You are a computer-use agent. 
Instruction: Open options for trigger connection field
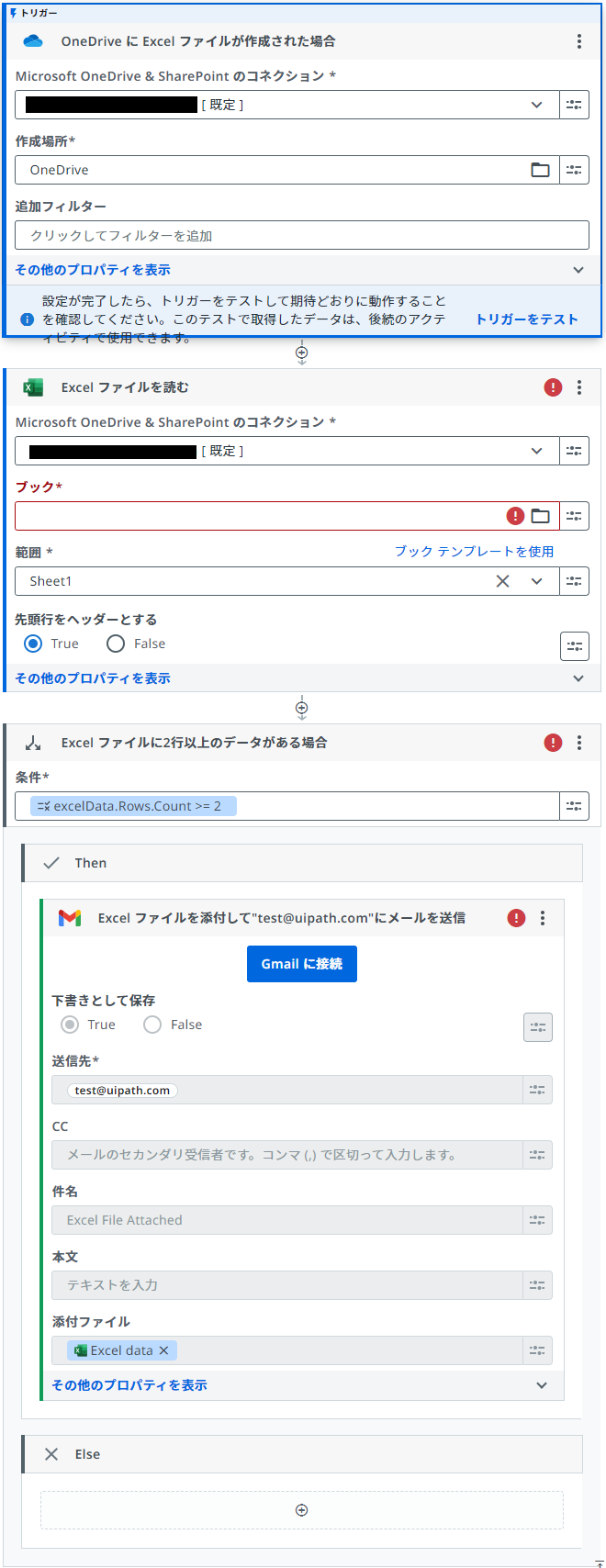tap(575, 105)
